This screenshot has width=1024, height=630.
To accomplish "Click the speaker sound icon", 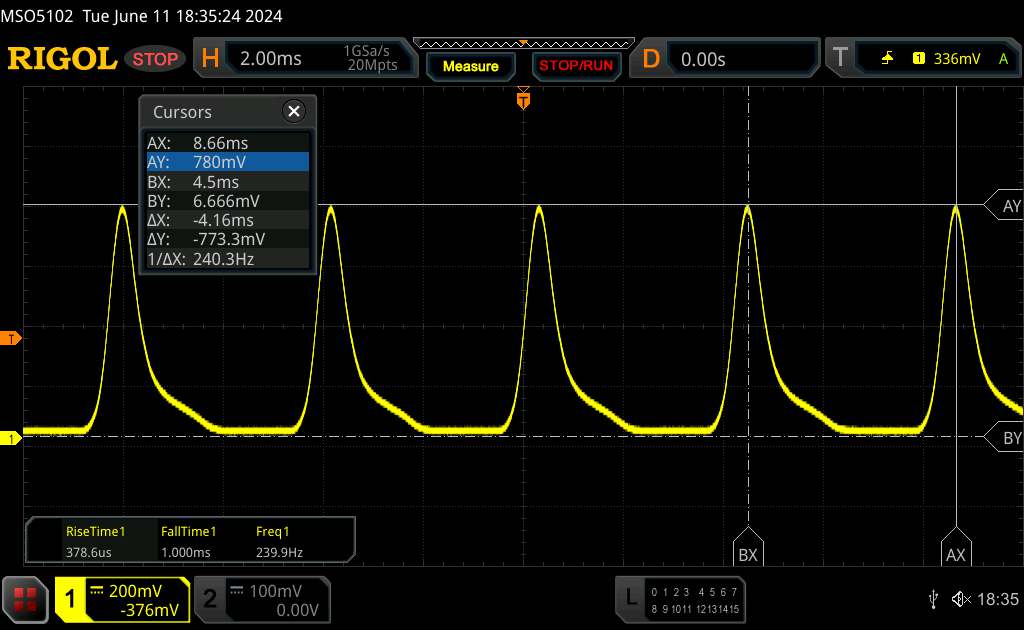I will (961, 599).
